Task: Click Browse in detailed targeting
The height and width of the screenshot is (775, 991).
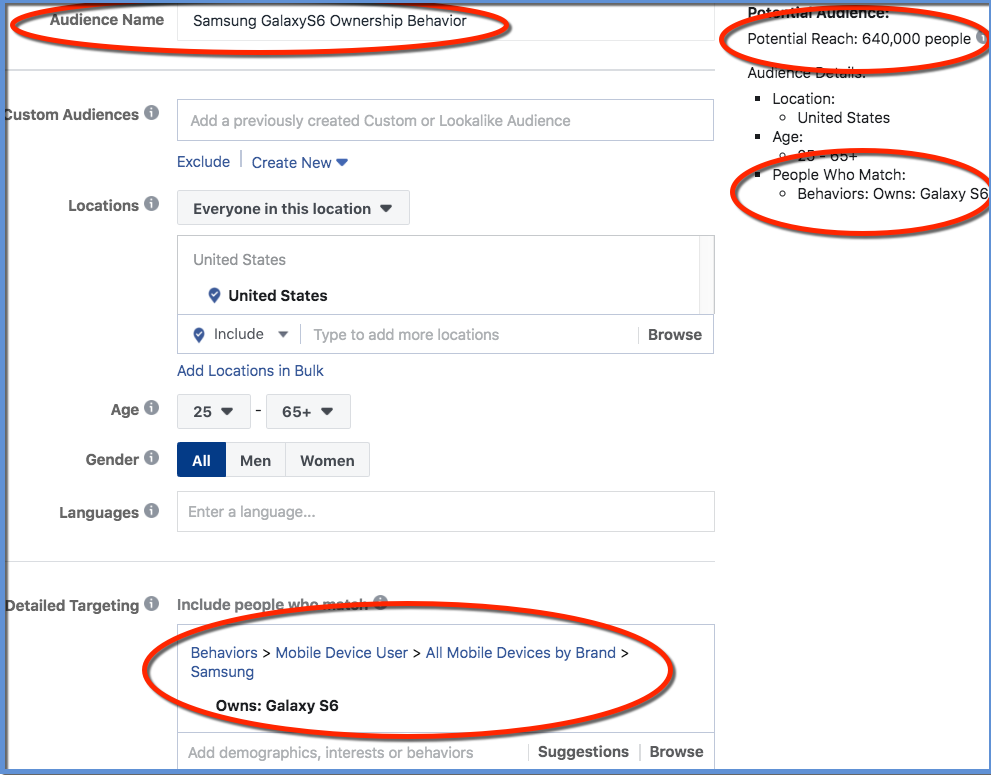Action: (x=676, y=752)
